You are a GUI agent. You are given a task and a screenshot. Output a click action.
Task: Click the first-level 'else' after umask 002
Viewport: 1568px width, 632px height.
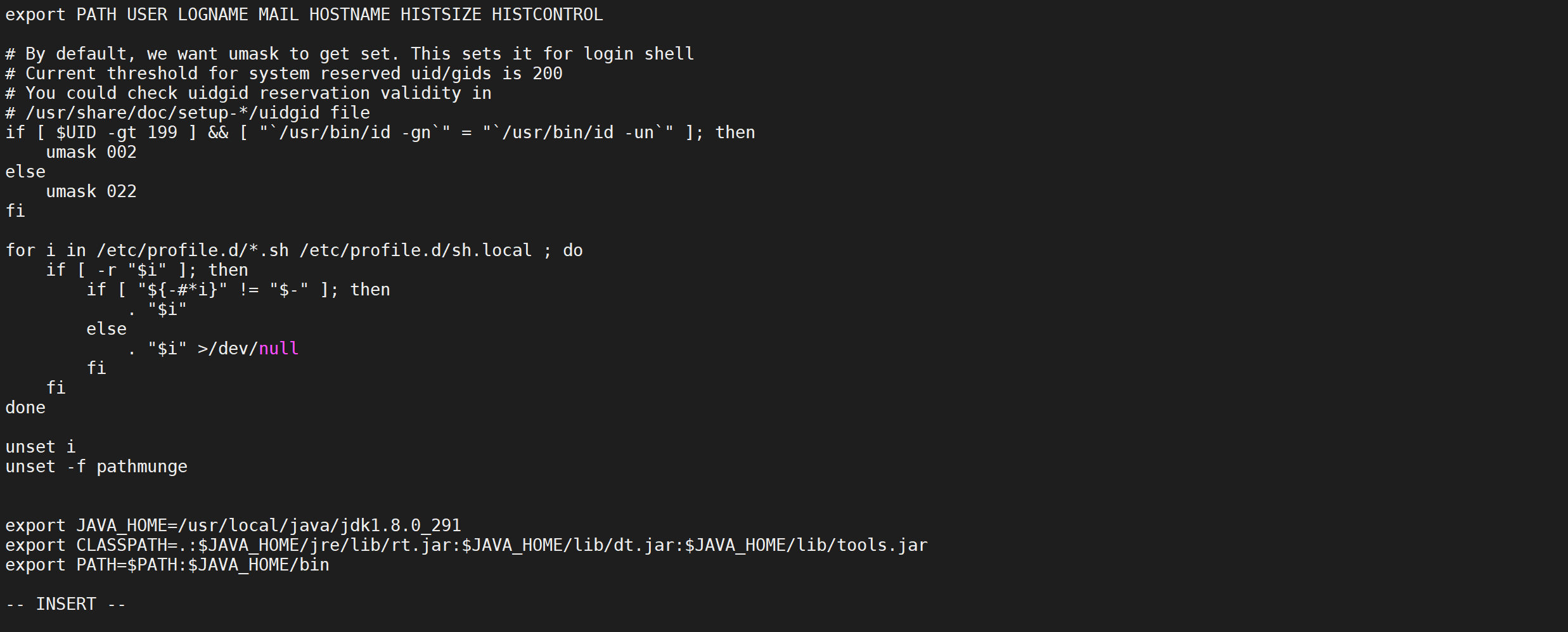25,172
